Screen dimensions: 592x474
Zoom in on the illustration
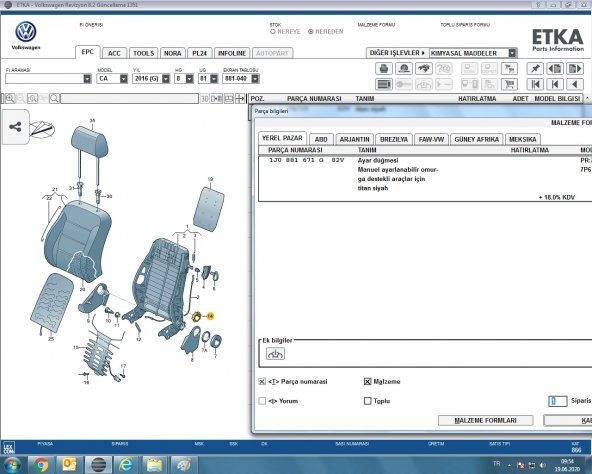pyautogui.click(x=10, y=99)
